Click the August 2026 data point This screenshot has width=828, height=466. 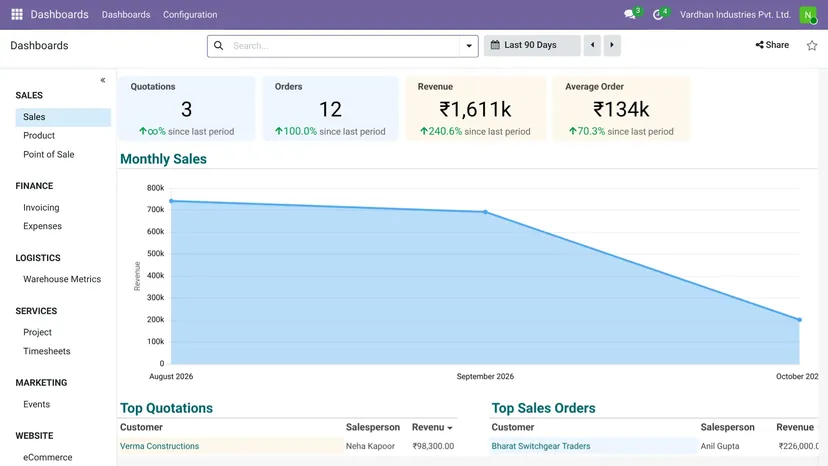171,201
